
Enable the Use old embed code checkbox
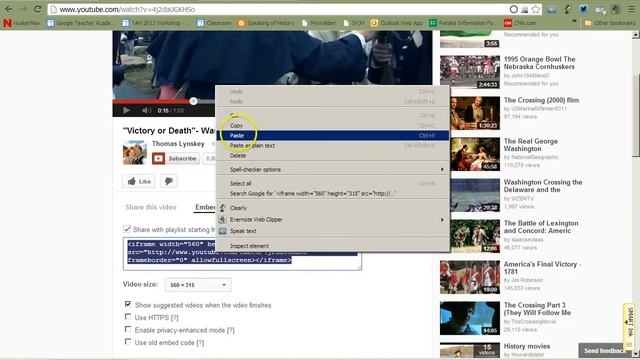[x=128, y=342]
